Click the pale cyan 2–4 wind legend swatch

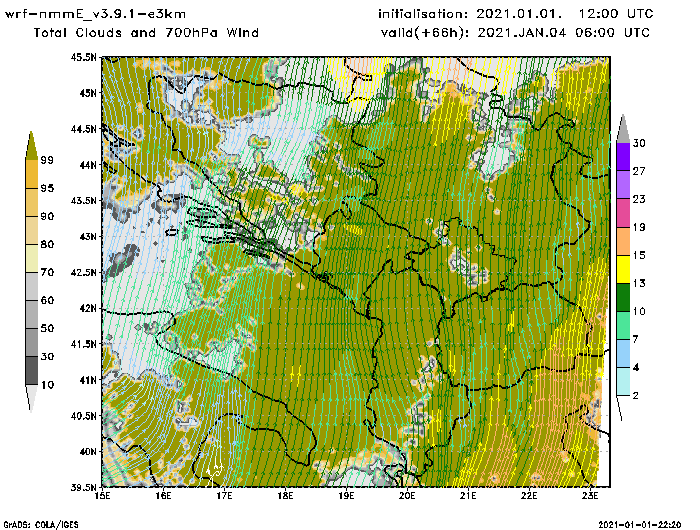[x=623, y=381]
